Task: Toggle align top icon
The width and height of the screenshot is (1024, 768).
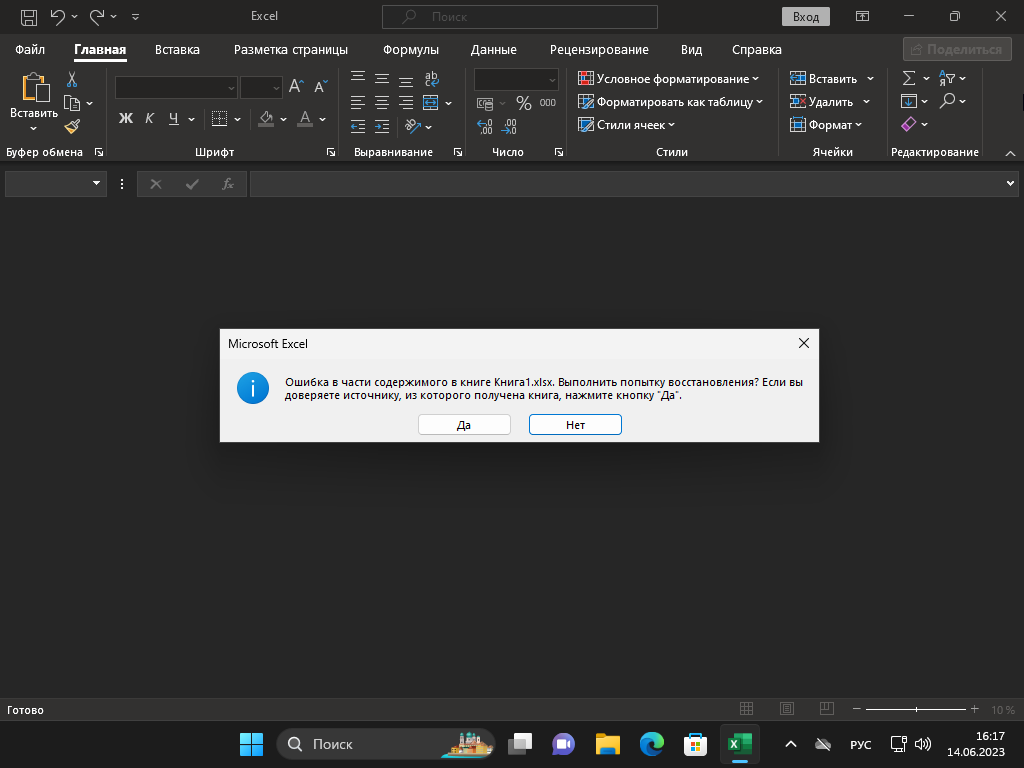Action: pyautogui.click(x=358, y=78)
